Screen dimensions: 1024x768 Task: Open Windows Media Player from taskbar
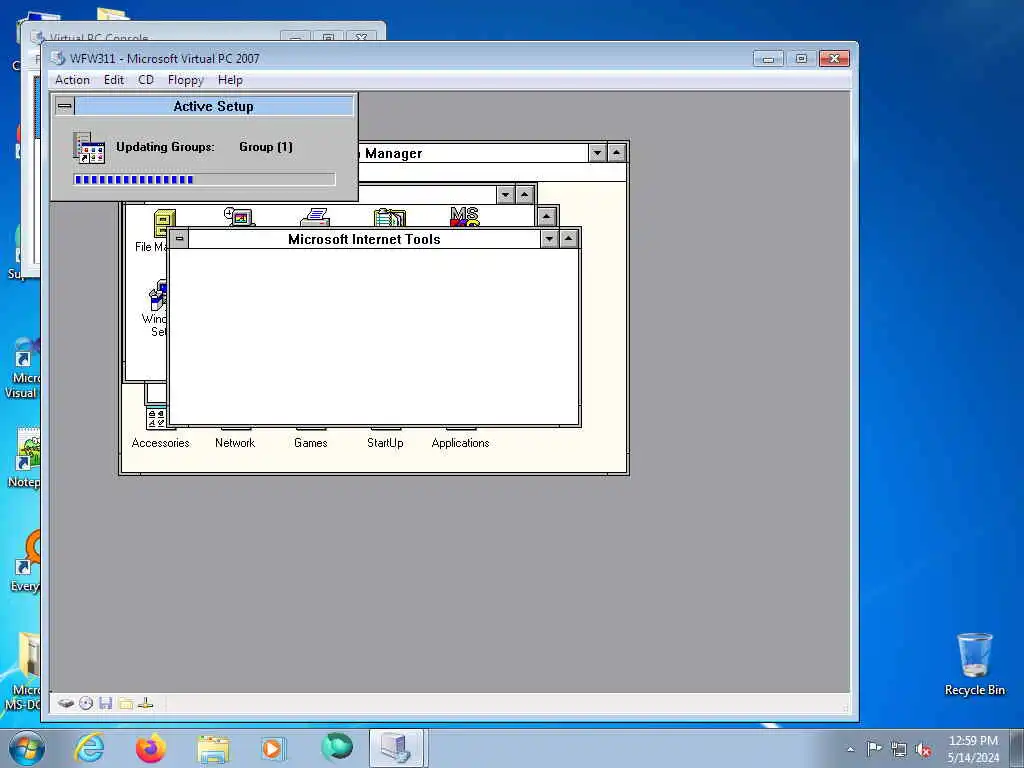coord(273,749)
